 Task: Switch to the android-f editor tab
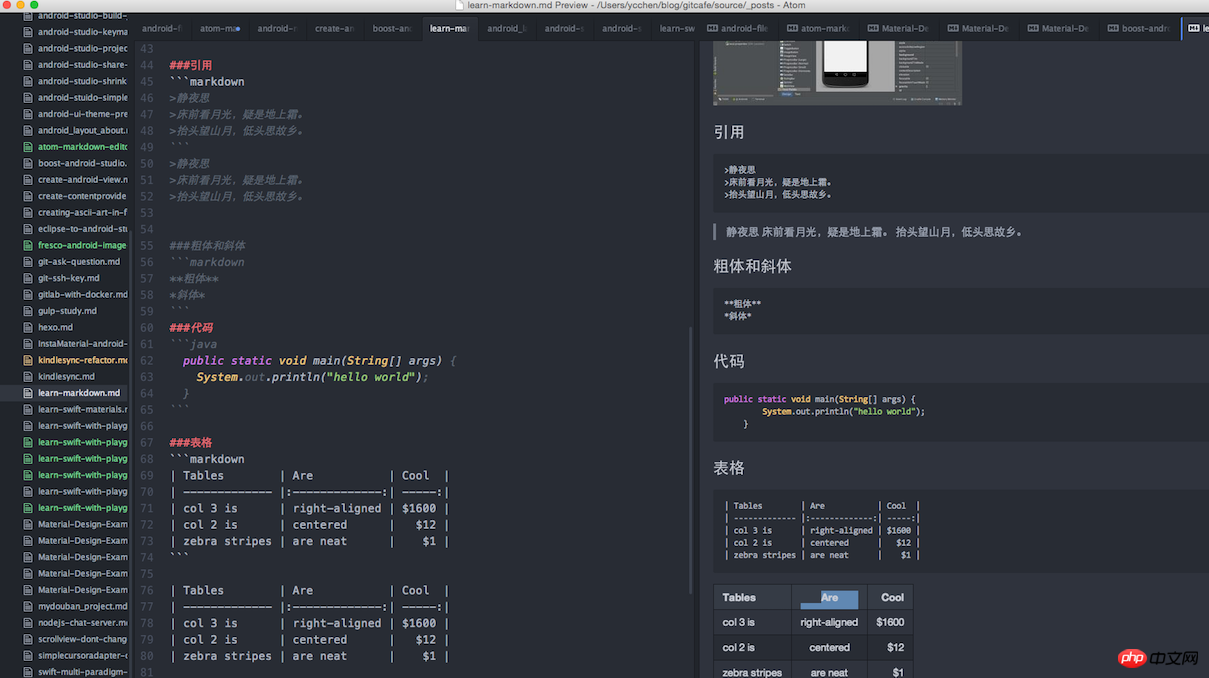161,29
